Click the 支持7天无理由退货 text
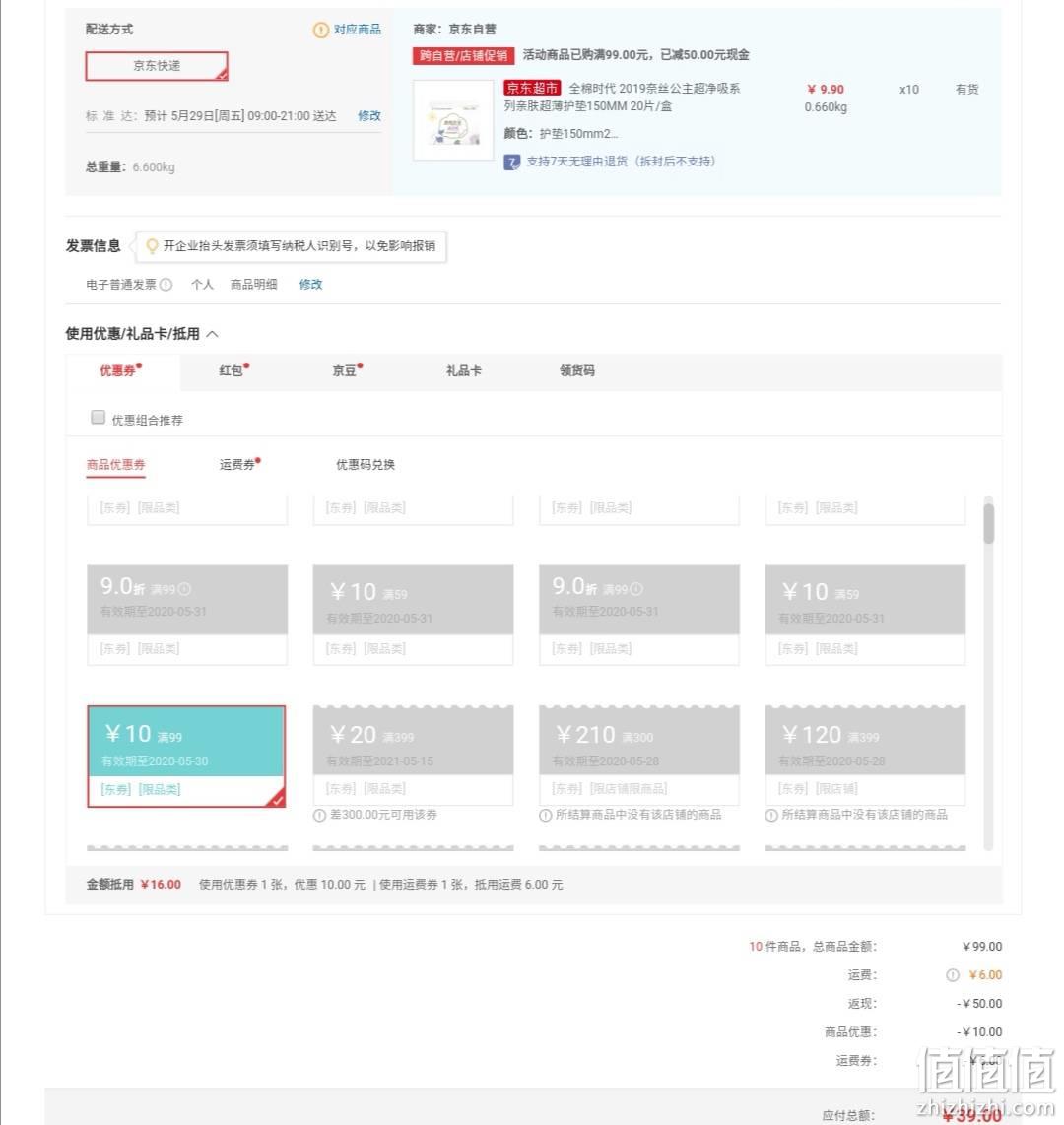Viewport: 1064px width, 1125px height. pyautogui.click(x=621, y=162)
